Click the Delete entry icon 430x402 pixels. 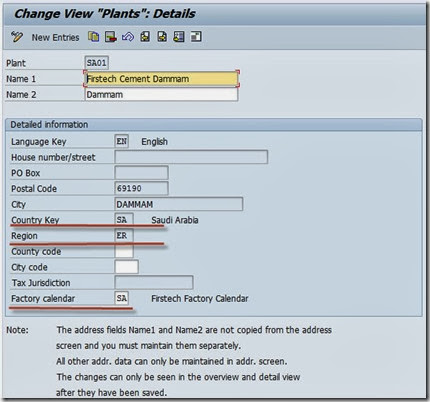click(x=110, y=36)
